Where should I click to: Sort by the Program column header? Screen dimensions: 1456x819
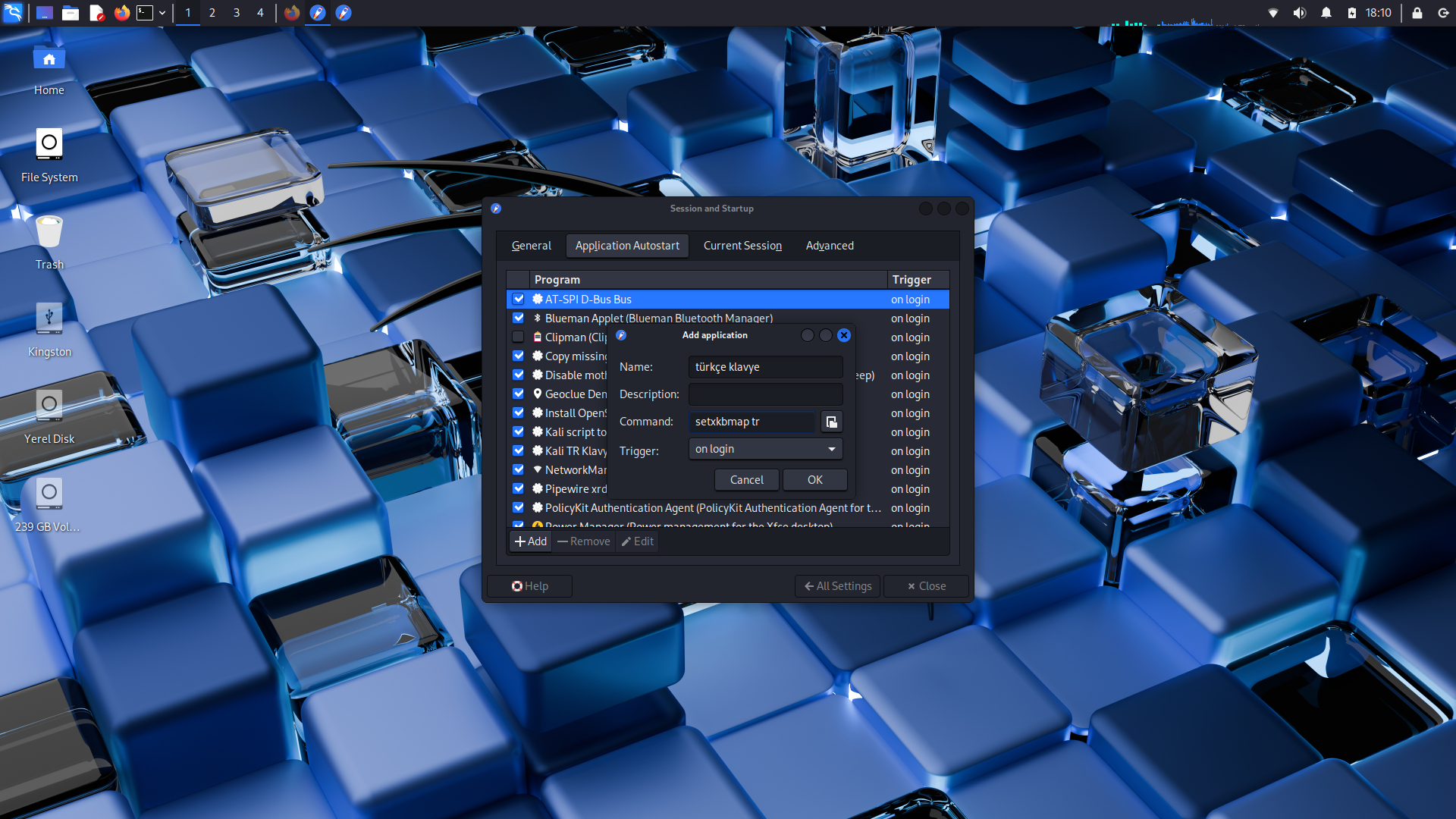pyautogui.click(x=708, y=280)
